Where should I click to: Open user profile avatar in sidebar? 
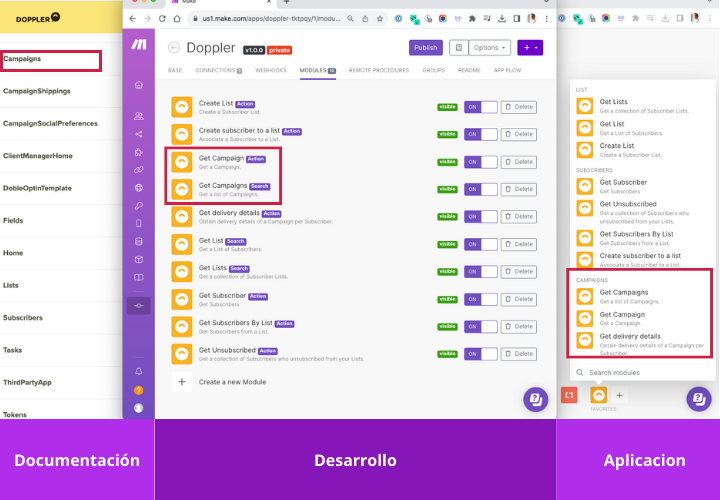pos(139,408)
